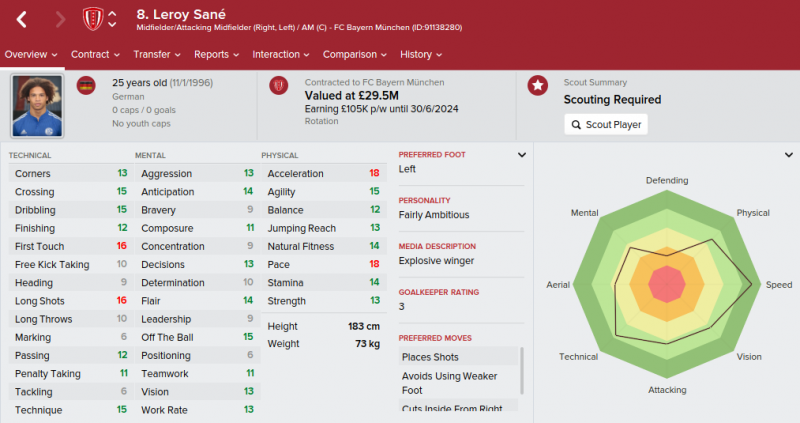Open the Comparison menu

355,55
